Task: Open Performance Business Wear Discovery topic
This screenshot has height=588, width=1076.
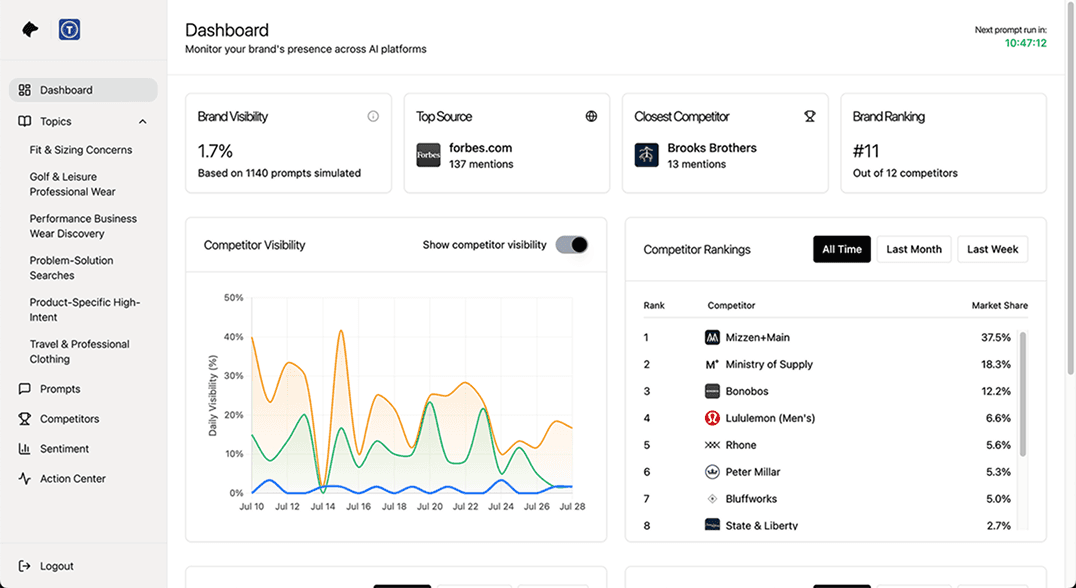Action: coord(83,226)
